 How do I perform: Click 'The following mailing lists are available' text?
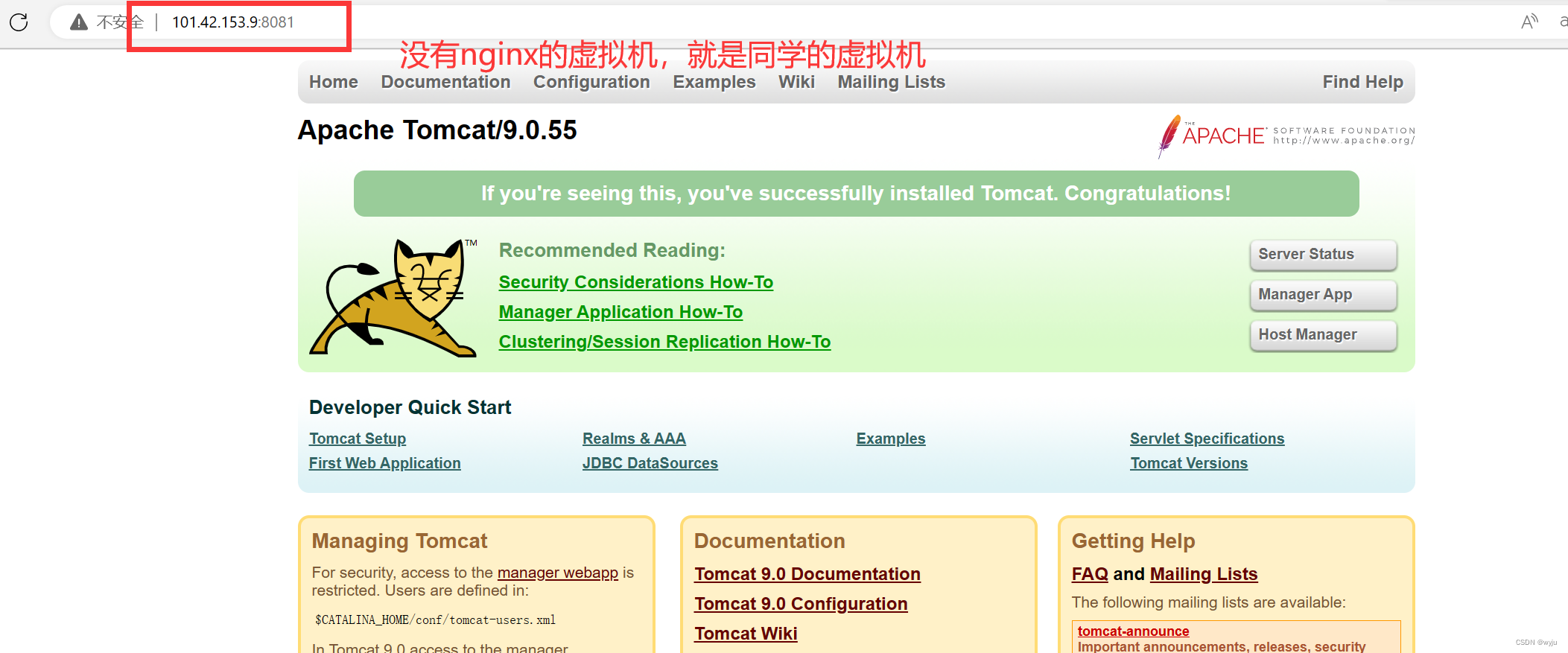click(x=1208, y=602)
